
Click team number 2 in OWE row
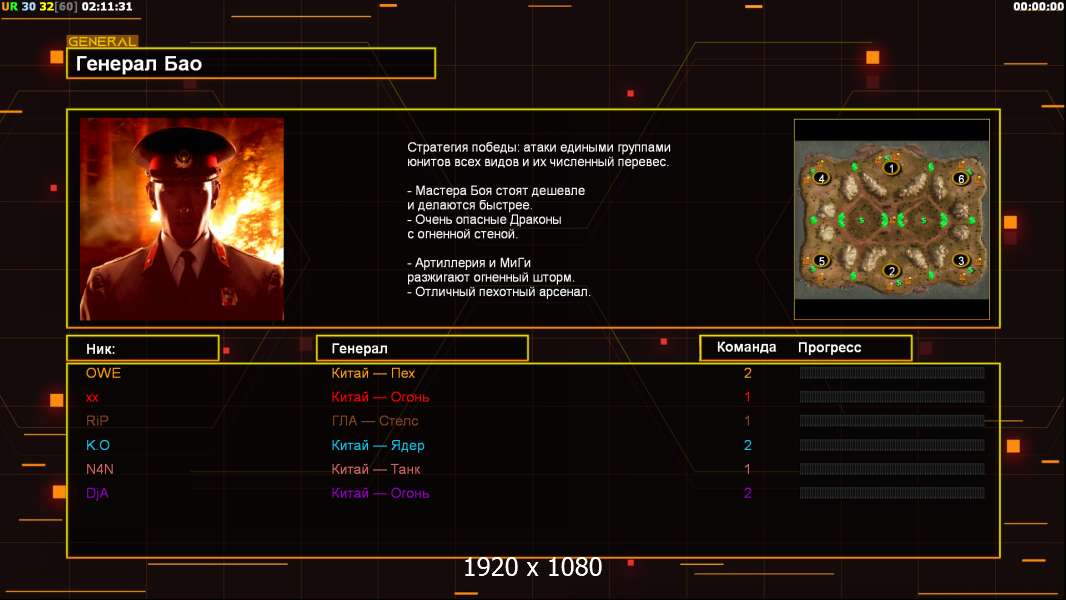(747, 373)
